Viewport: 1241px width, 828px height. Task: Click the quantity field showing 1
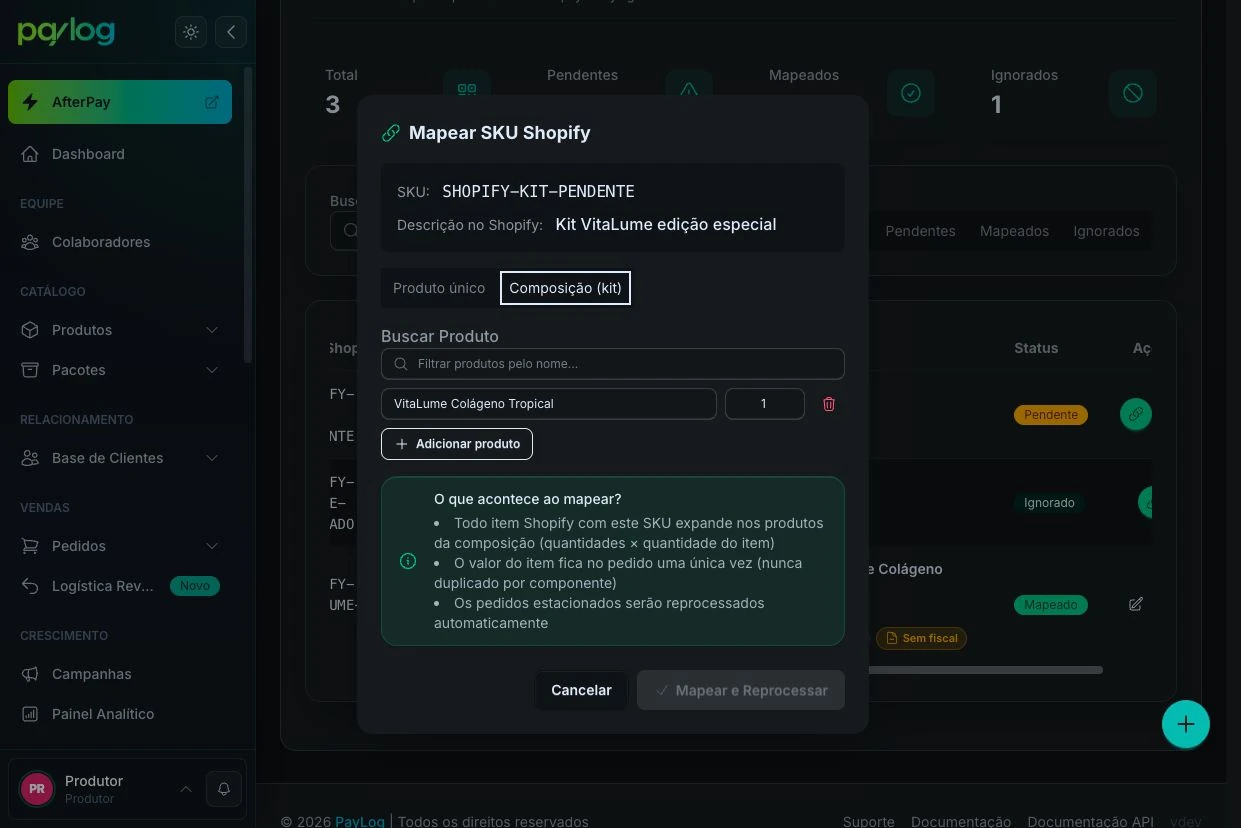point(765,404)
